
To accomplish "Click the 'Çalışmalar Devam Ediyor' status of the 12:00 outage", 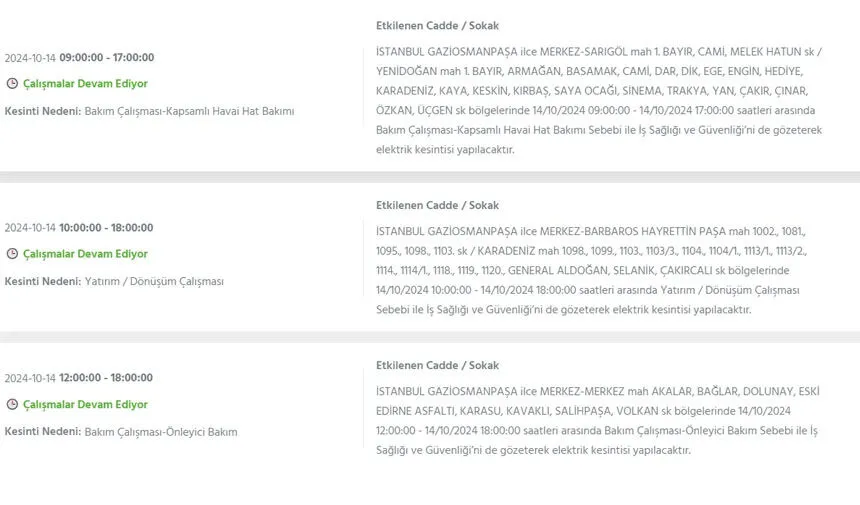I will pos(85,405).
